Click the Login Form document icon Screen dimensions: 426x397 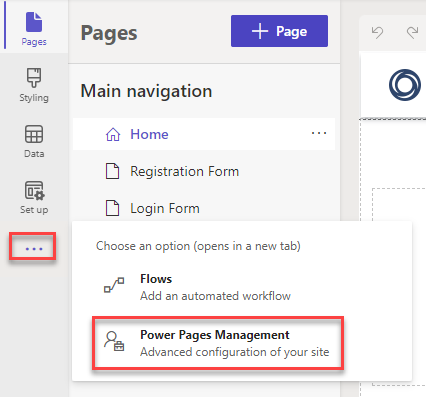coord(112,208)
